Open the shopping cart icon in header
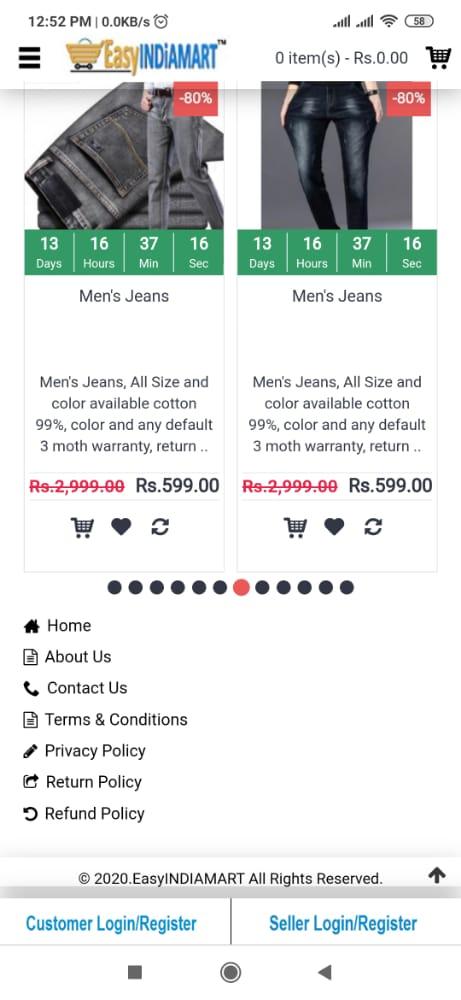The image size is (461, 1000). [438, 57]
